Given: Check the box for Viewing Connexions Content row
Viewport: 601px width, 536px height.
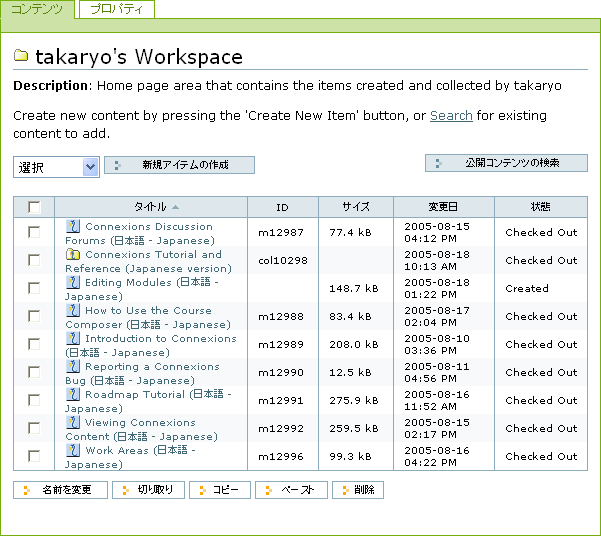Looking at the screenshot, I should click(34, 428).
